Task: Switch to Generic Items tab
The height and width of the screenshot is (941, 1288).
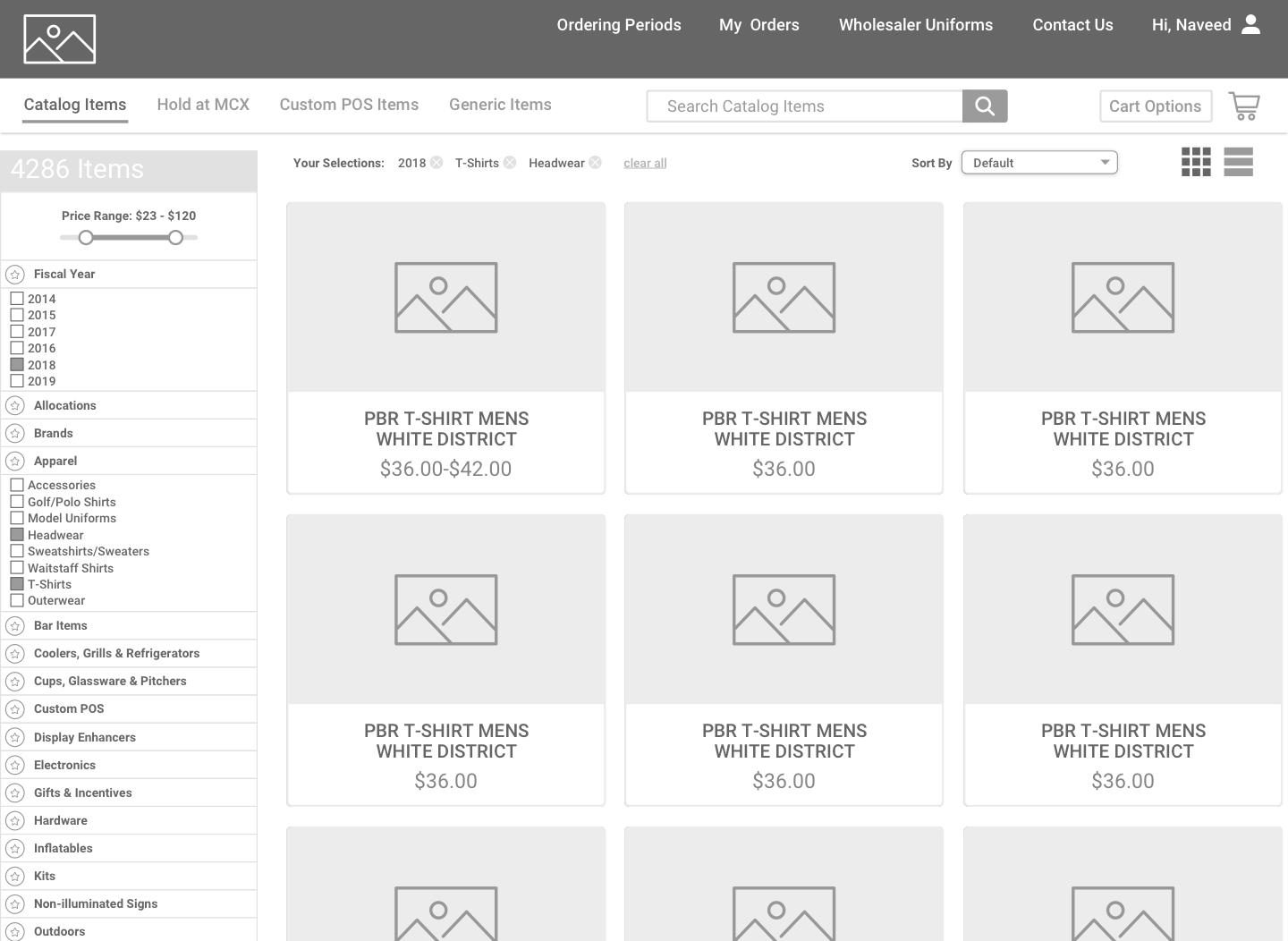Action: pos(500,105)
